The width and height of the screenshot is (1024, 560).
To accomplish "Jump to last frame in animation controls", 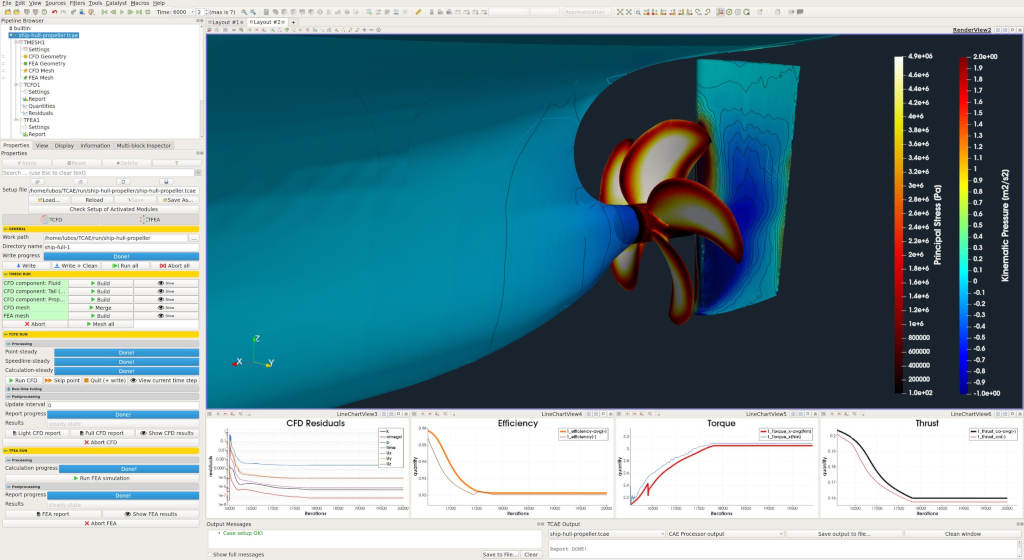I will click(139, 12).
